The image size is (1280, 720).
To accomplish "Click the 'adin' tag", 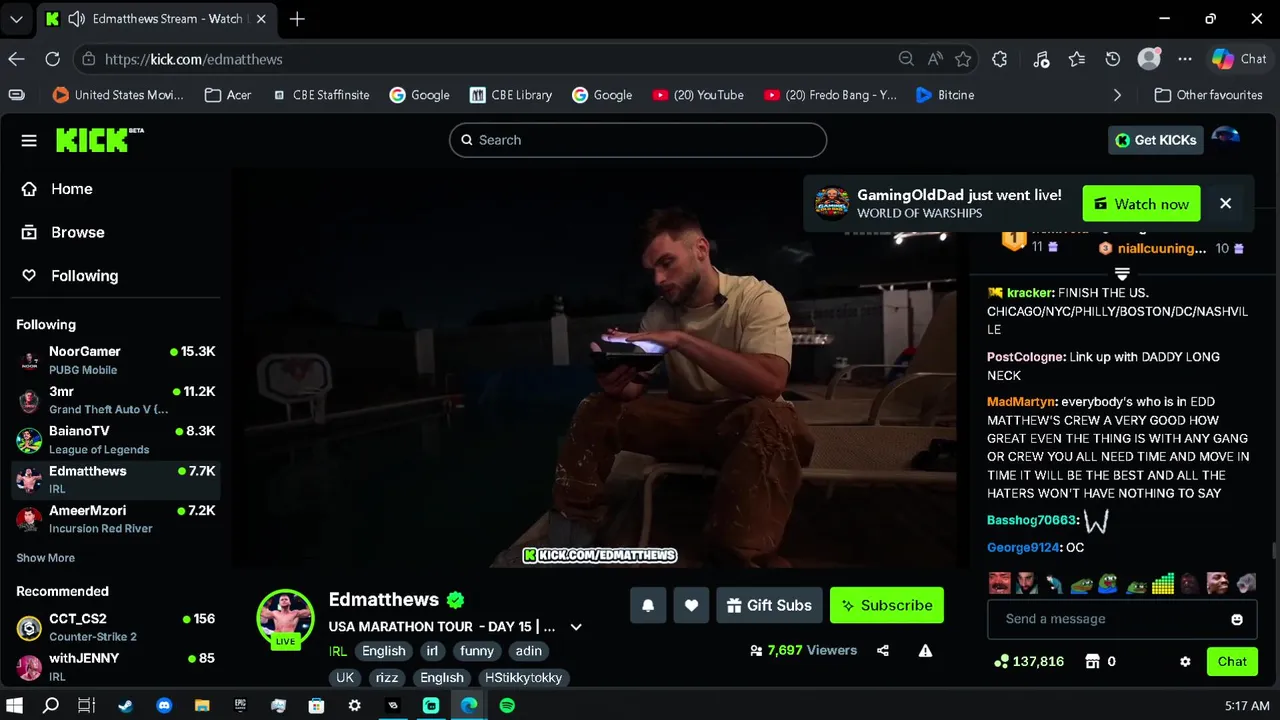I will point(529,651).
